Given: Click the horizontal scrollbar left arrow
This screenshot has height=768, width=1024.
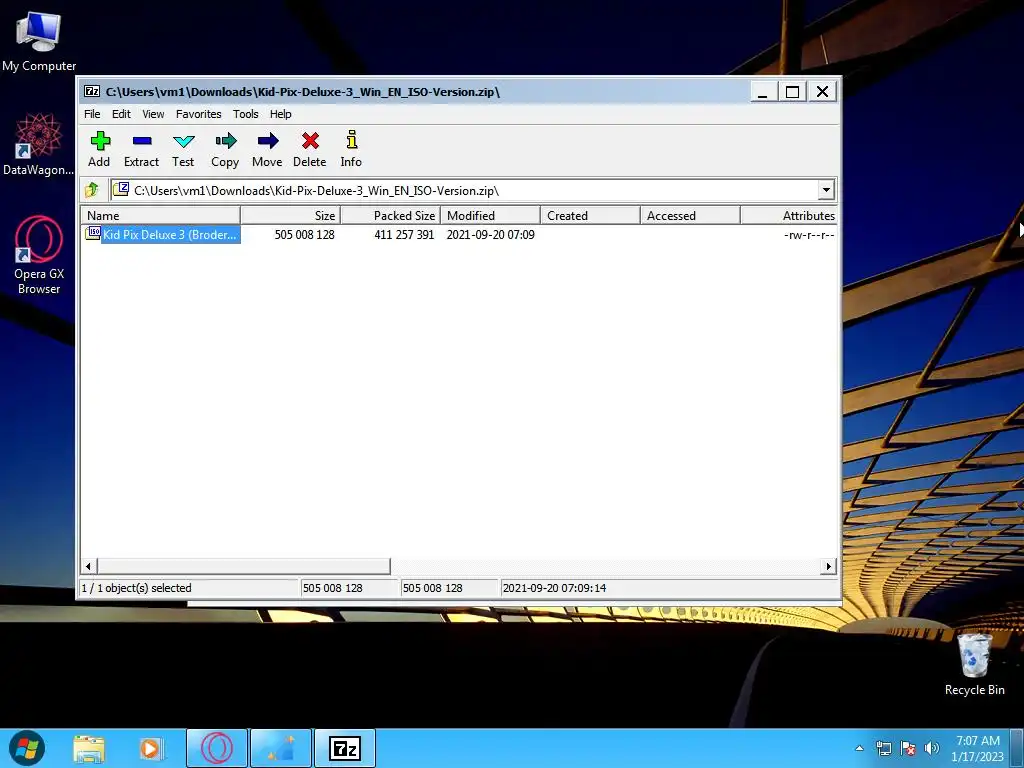Looking at the screenshot, I should pos(89,566).
